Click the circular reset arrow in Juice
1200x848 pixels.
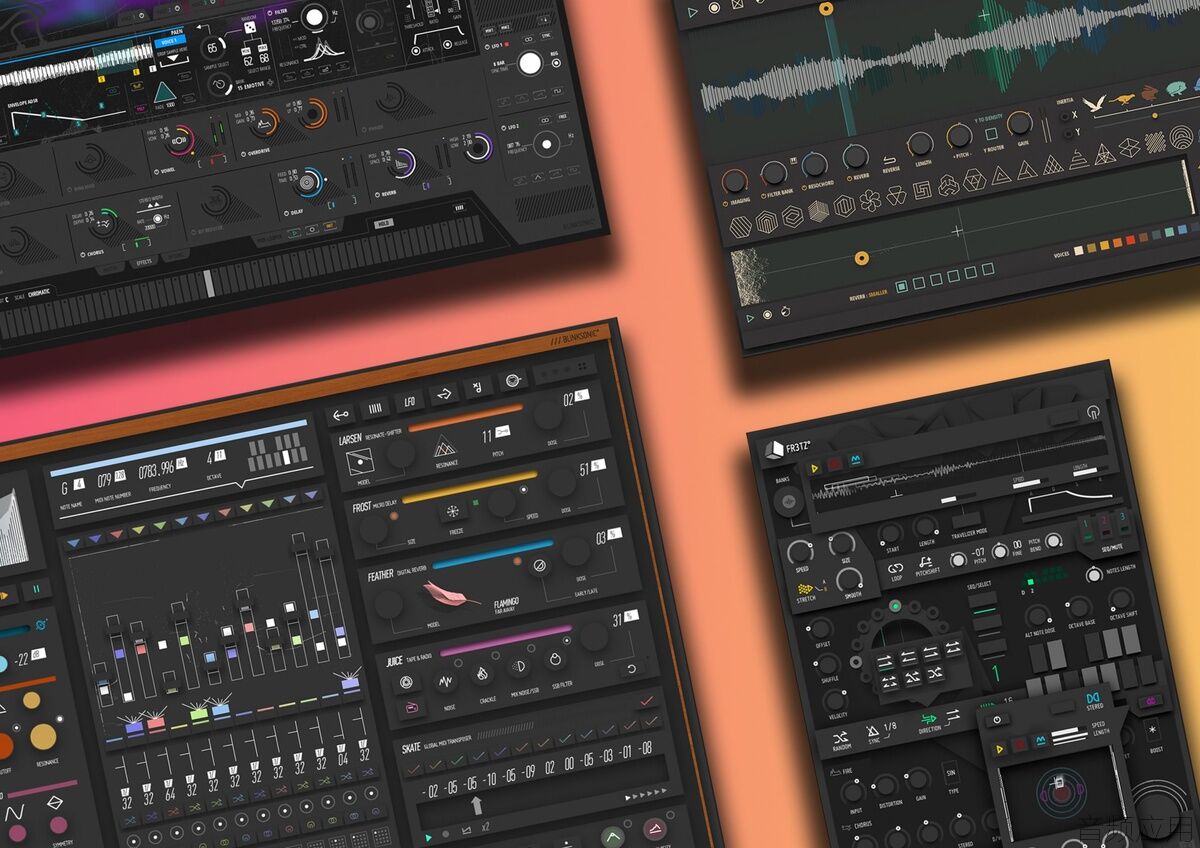[x=631, y=668]
